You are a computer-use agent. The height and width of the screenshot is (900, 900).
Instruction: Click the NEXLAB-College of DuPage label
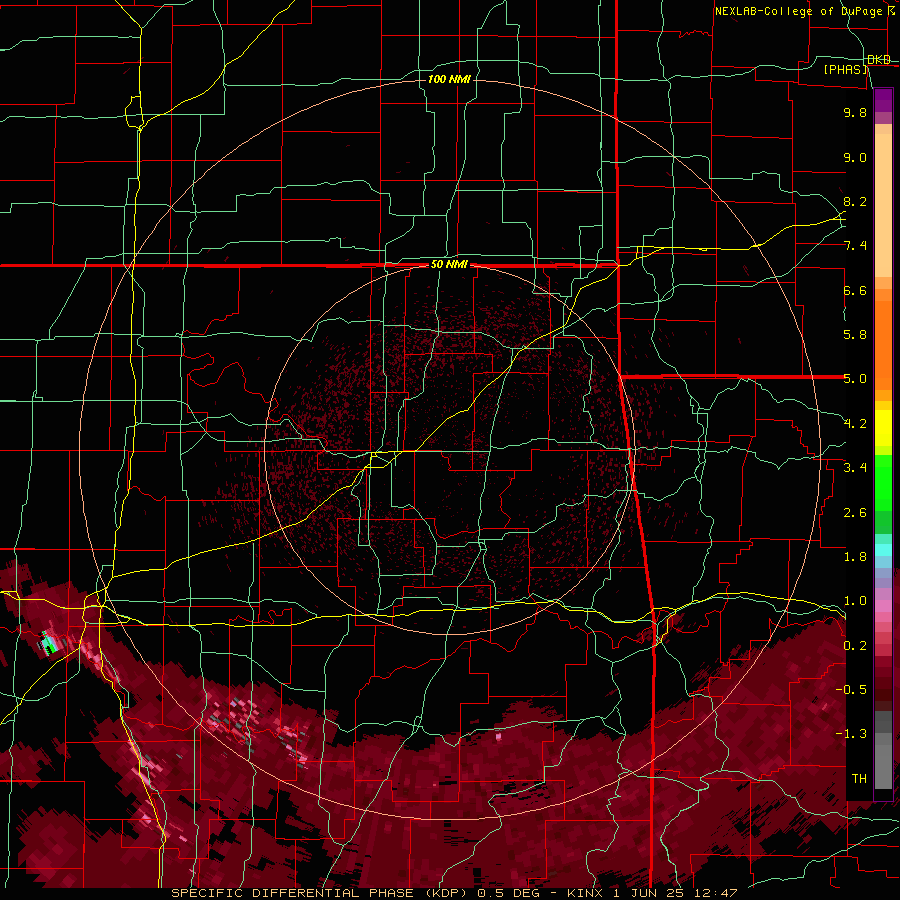(x=798, y=11)
